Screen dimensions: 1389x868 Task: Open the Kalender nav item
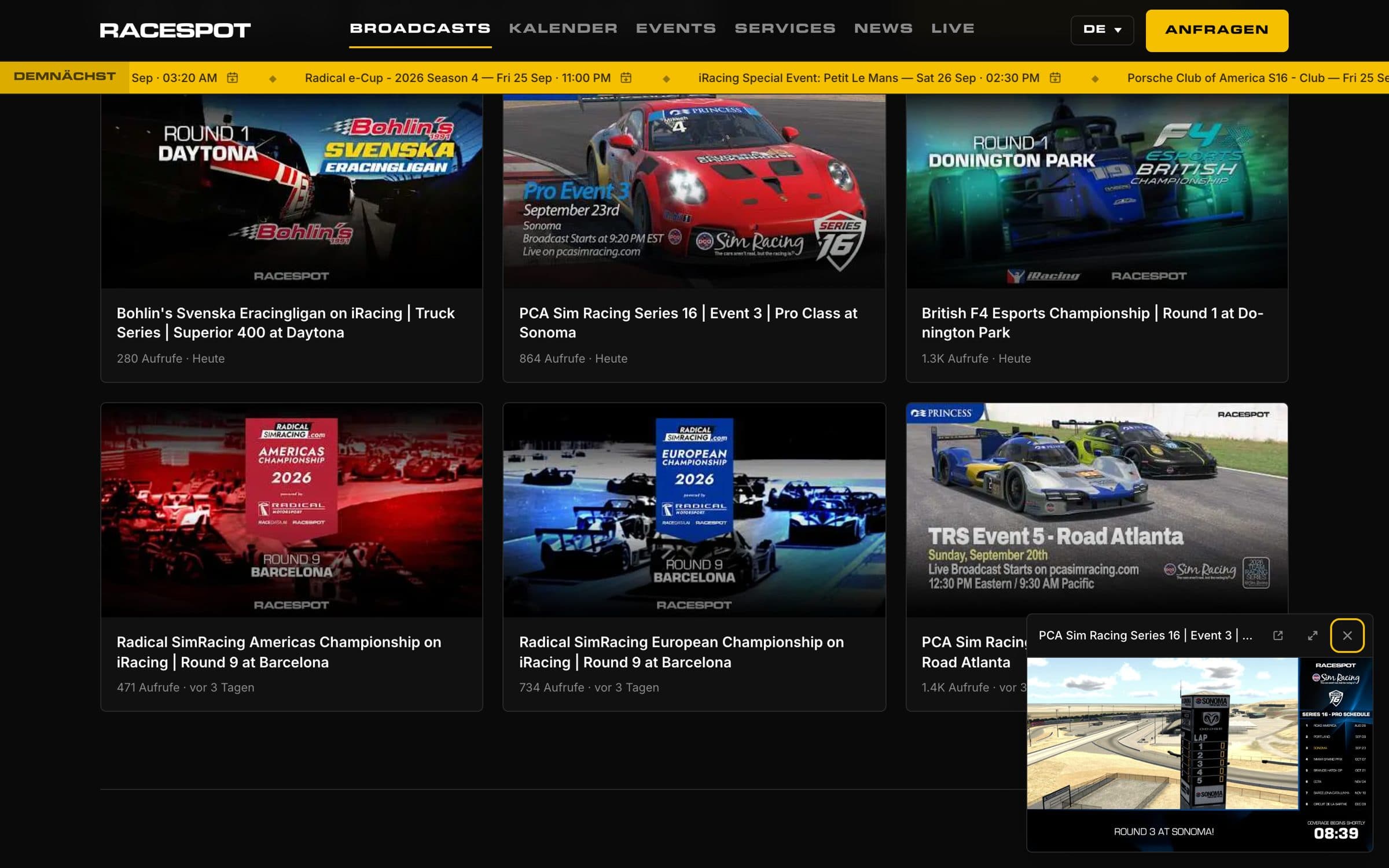[x=563, y=28]
